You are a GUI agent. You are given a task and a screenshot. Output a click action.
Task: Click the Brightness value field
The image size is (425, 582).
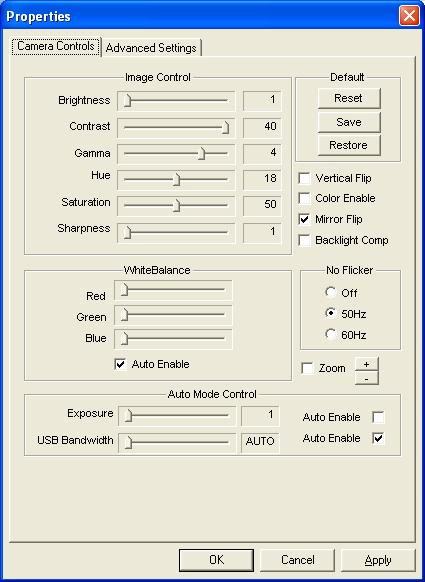tap(262, 100)
